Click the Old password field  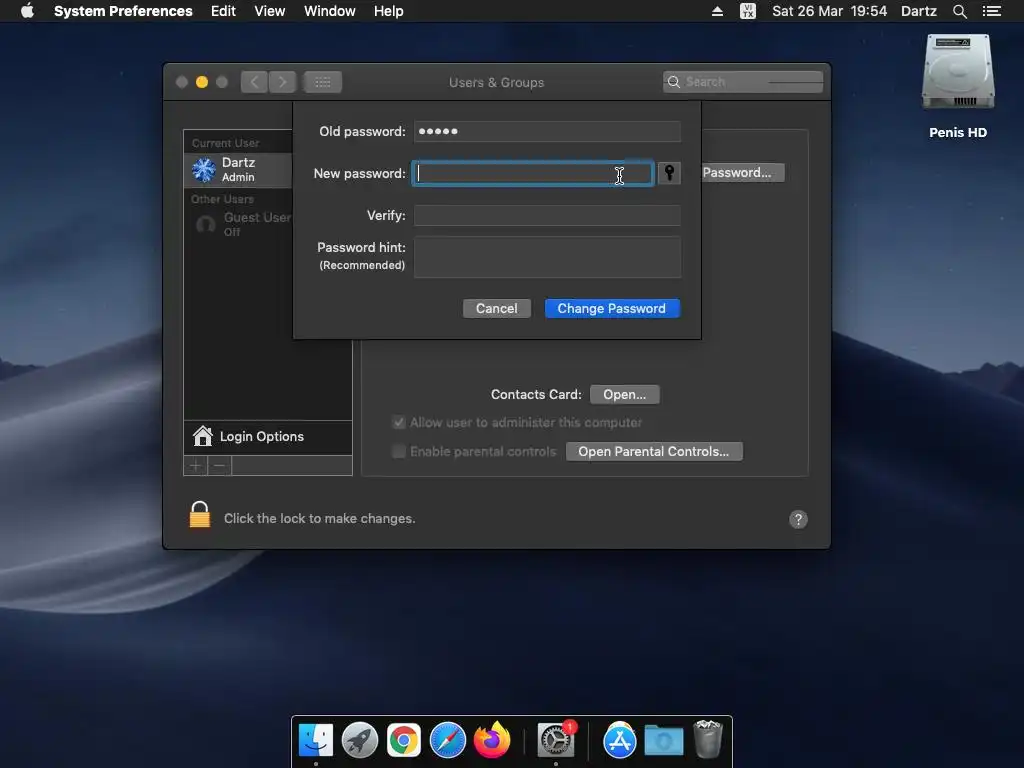click(547, 131)
